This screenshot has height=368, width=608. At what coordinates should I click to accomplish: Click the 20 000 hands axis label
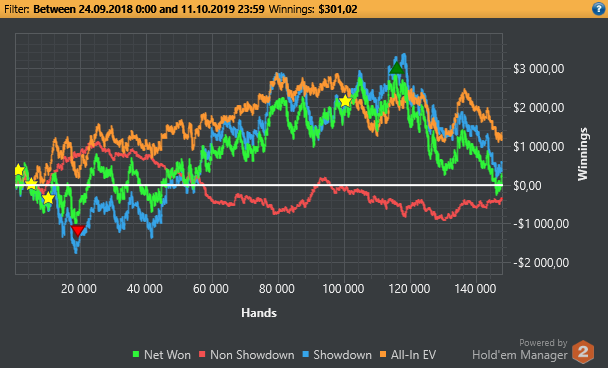click(79, 289)
